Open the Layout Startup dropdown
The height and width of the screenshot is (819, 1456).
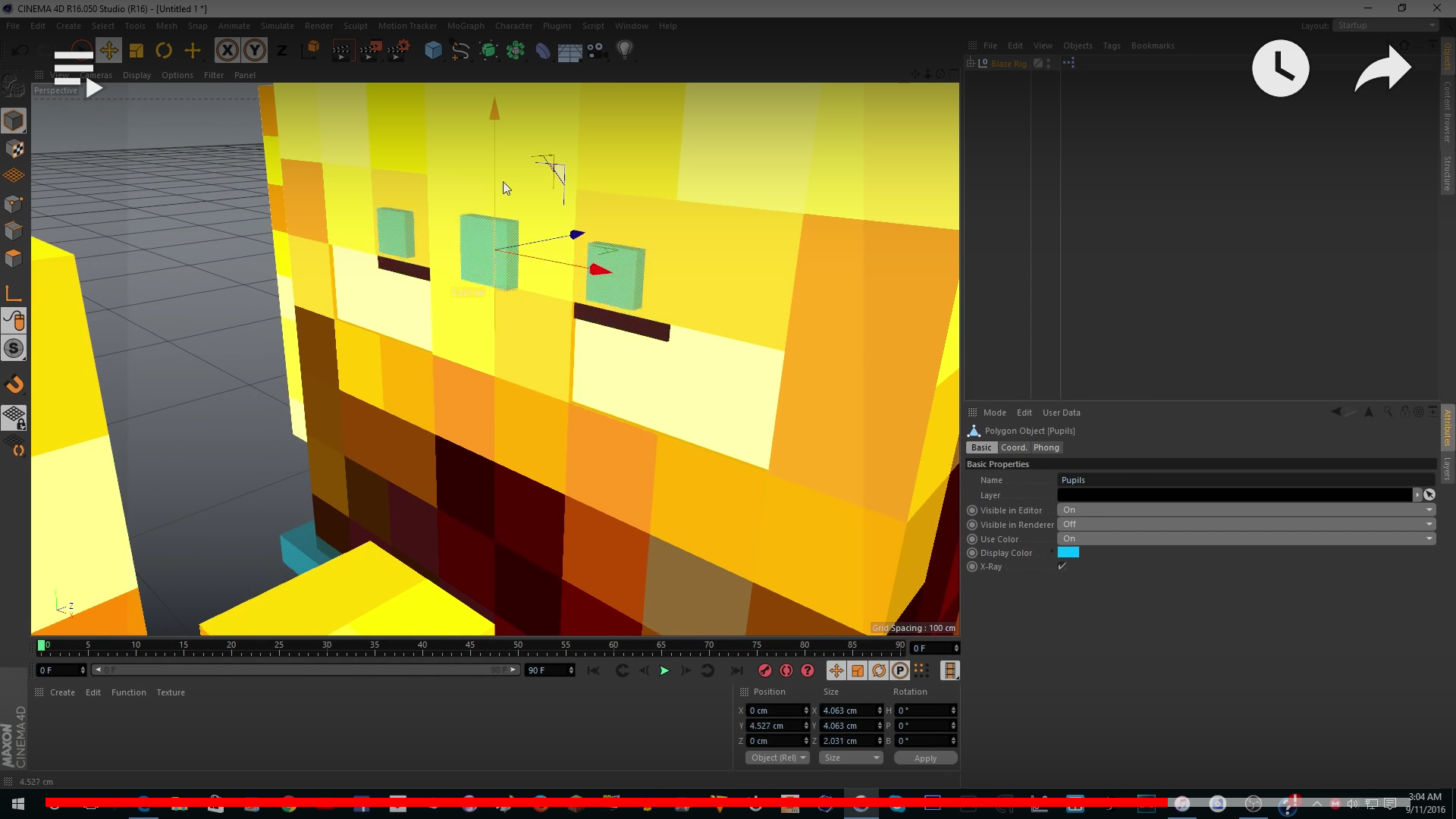click(1385, 25)
